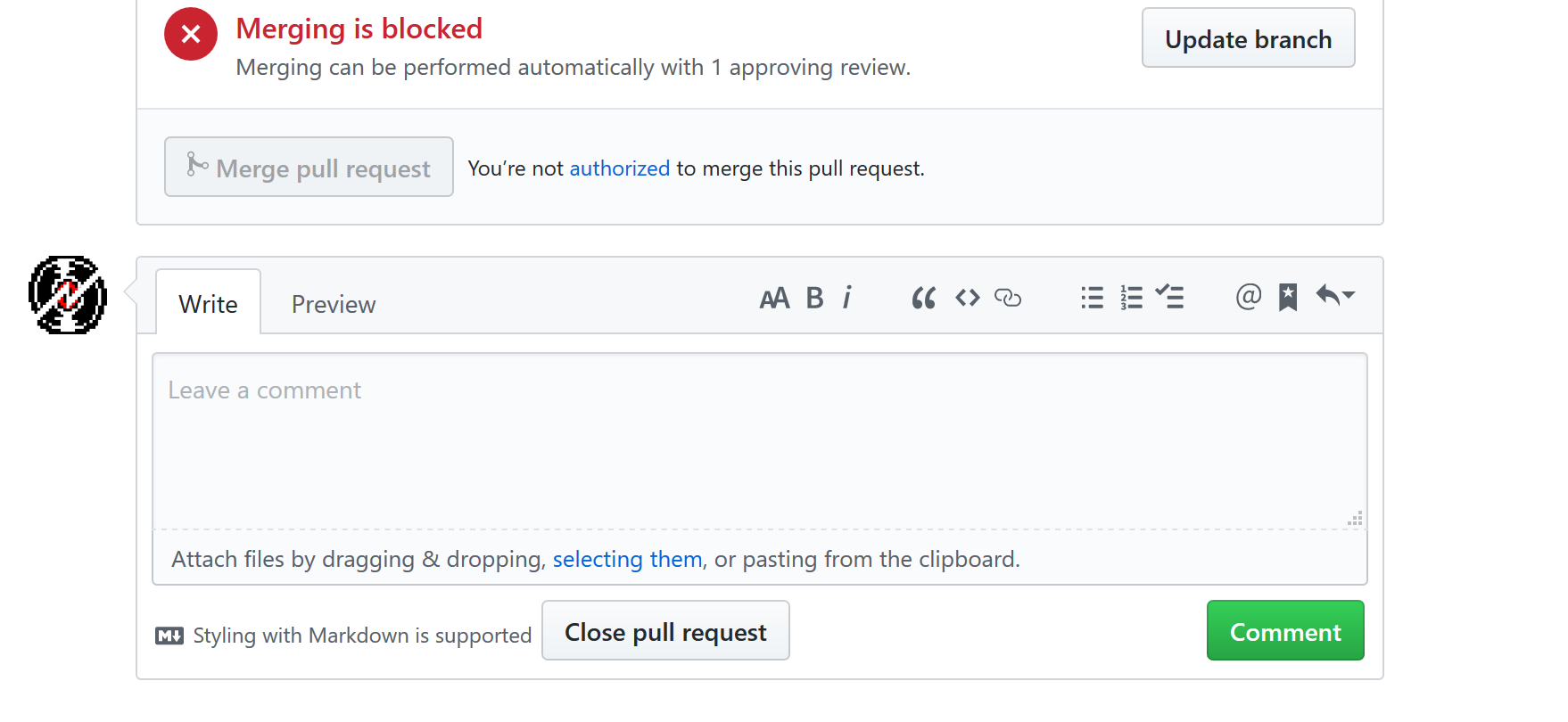Open the authorized link
1568x722 pixels.
[x=619, y=168]
